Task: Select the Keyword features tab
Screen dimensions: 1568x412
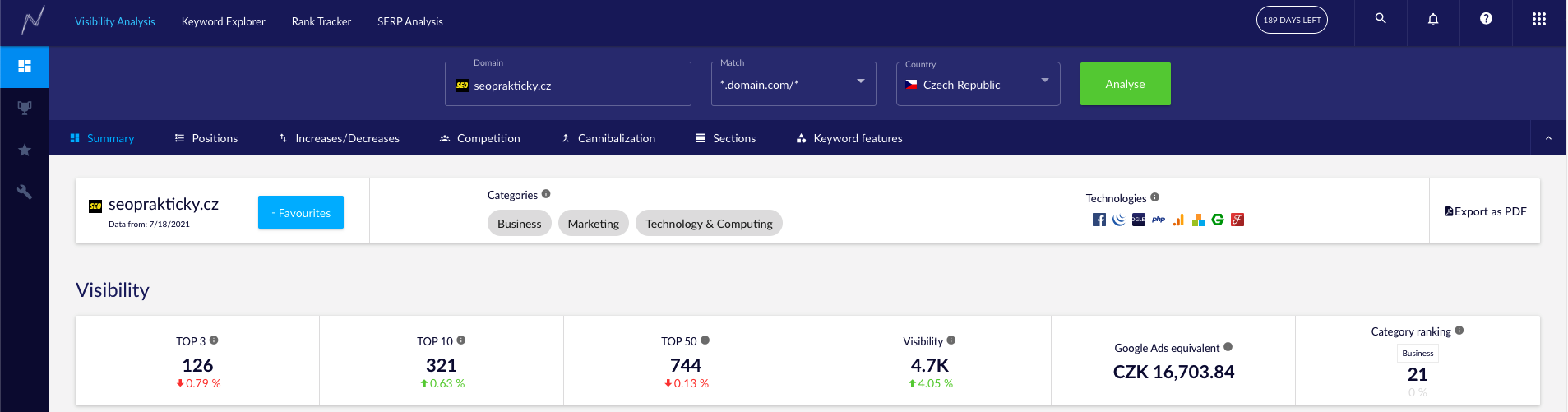Action: (x=849, y=138)
